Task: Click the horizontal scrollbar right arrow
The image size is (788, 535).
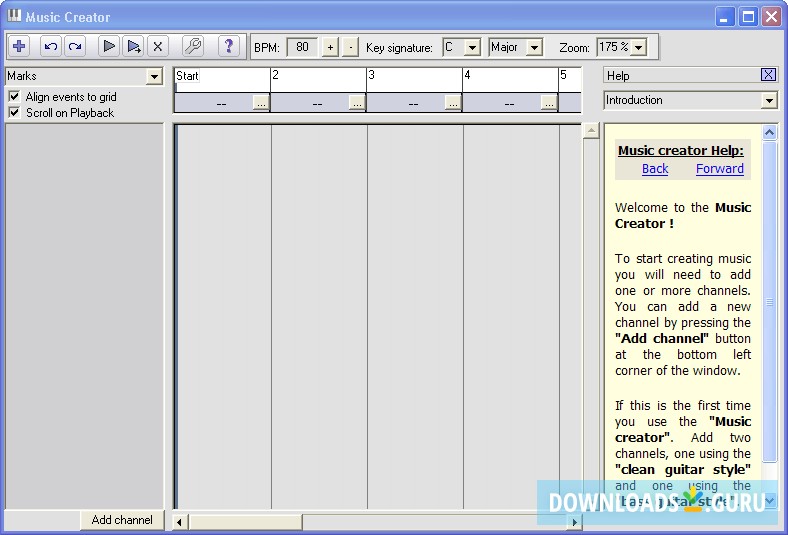Action: pyautogui.click(x=574, y=522)
